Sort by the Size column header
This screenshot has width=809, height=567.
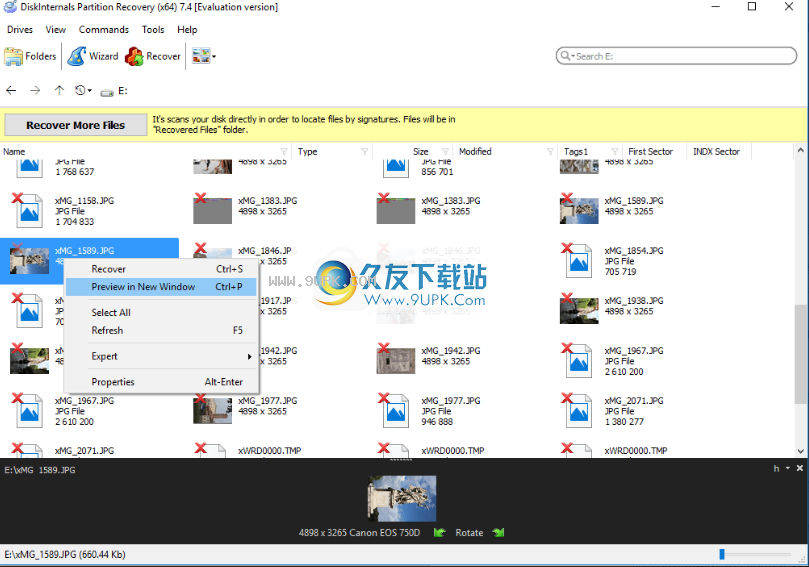[x=421, y=152]
